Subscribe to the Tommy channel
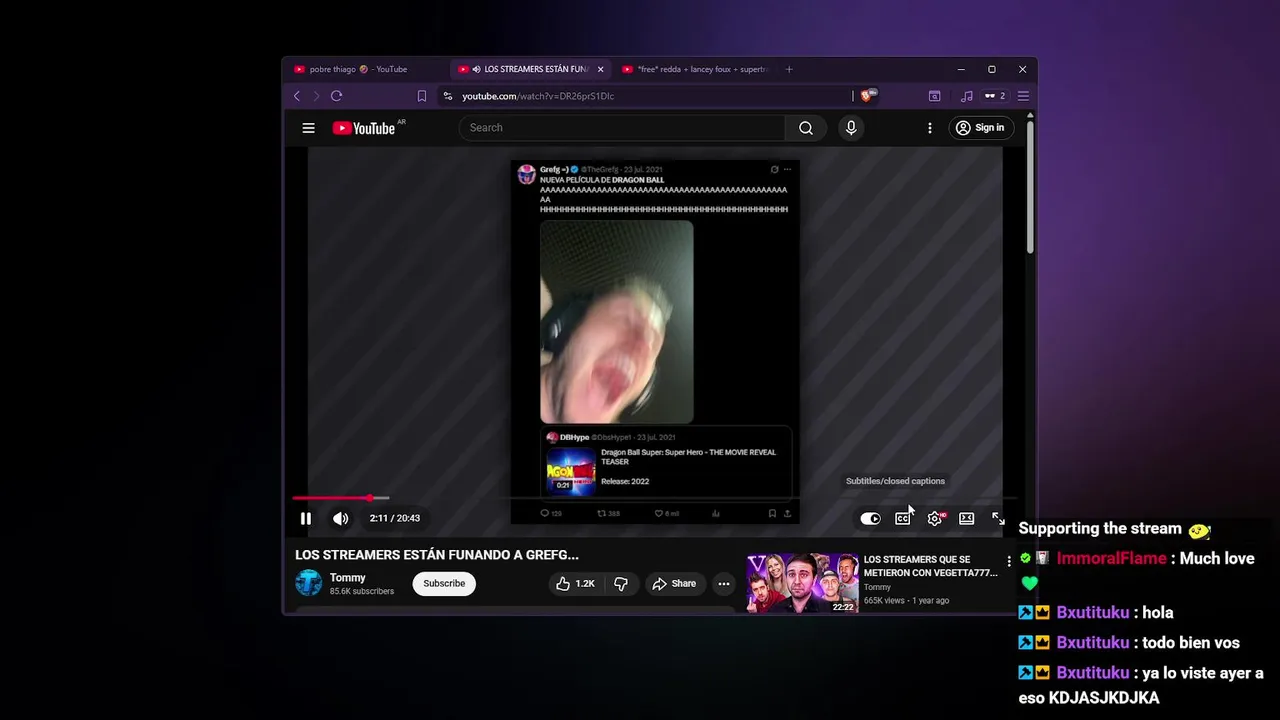 444,584
